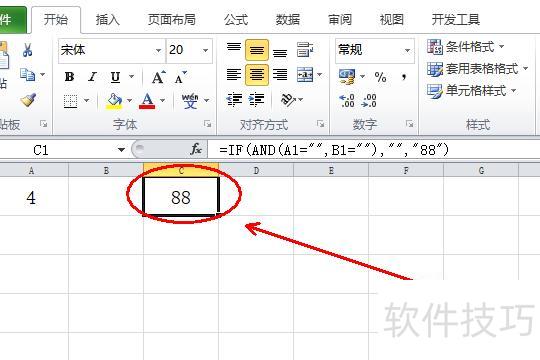The width and height of the screenshot is (540, 360).
Task: Increase font size with large A
Action: tap(159, 77)
